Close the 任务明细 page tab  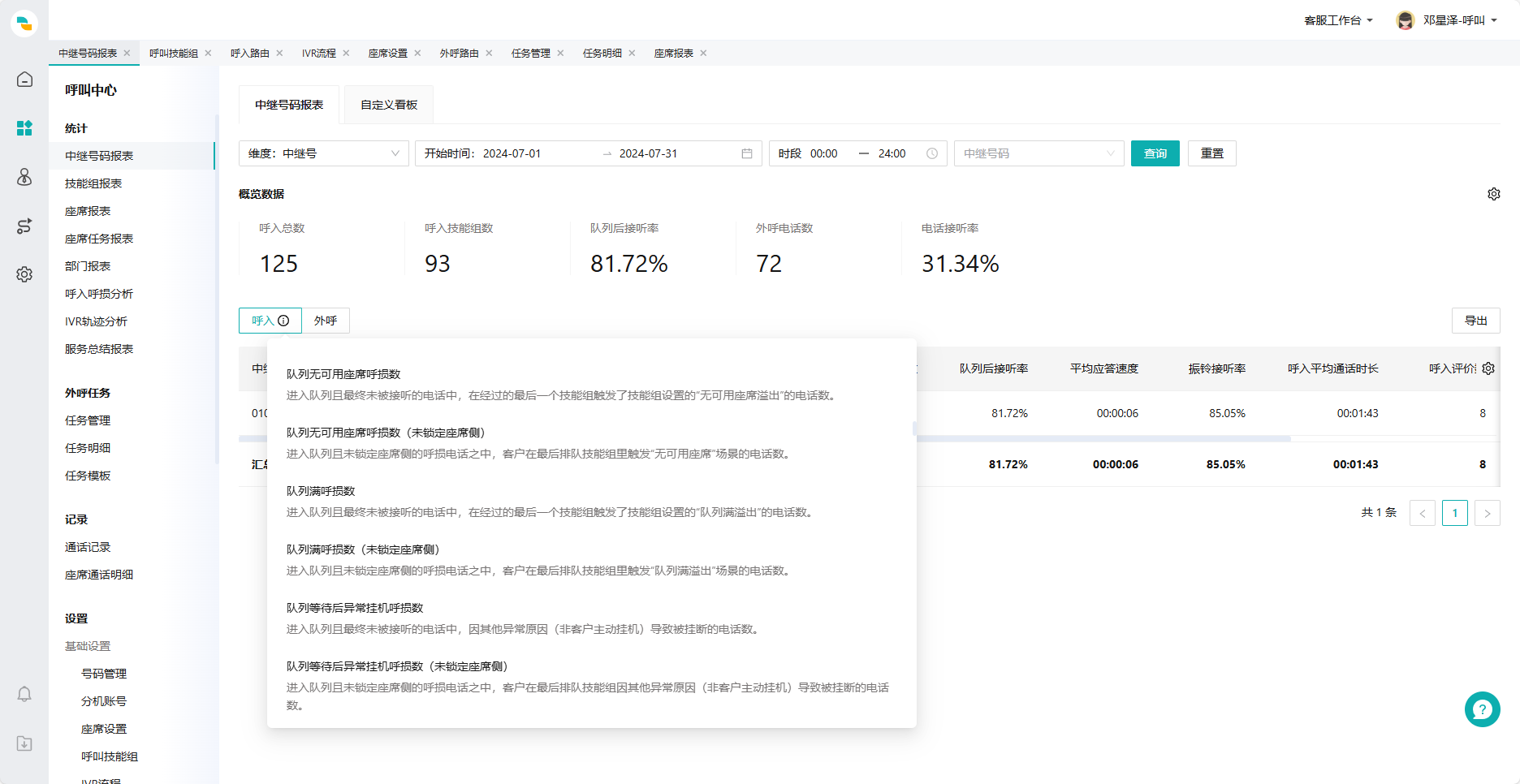coord(632,53)
